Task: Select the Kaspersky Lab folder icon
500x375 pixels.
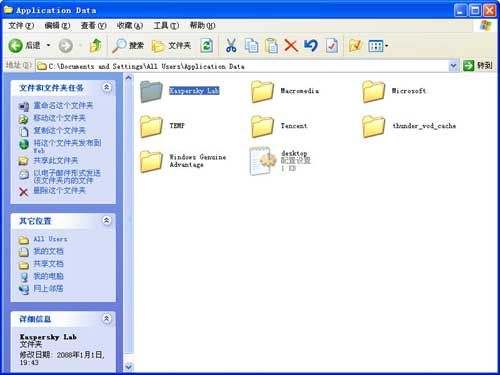Action: click(x=151, y=91)
